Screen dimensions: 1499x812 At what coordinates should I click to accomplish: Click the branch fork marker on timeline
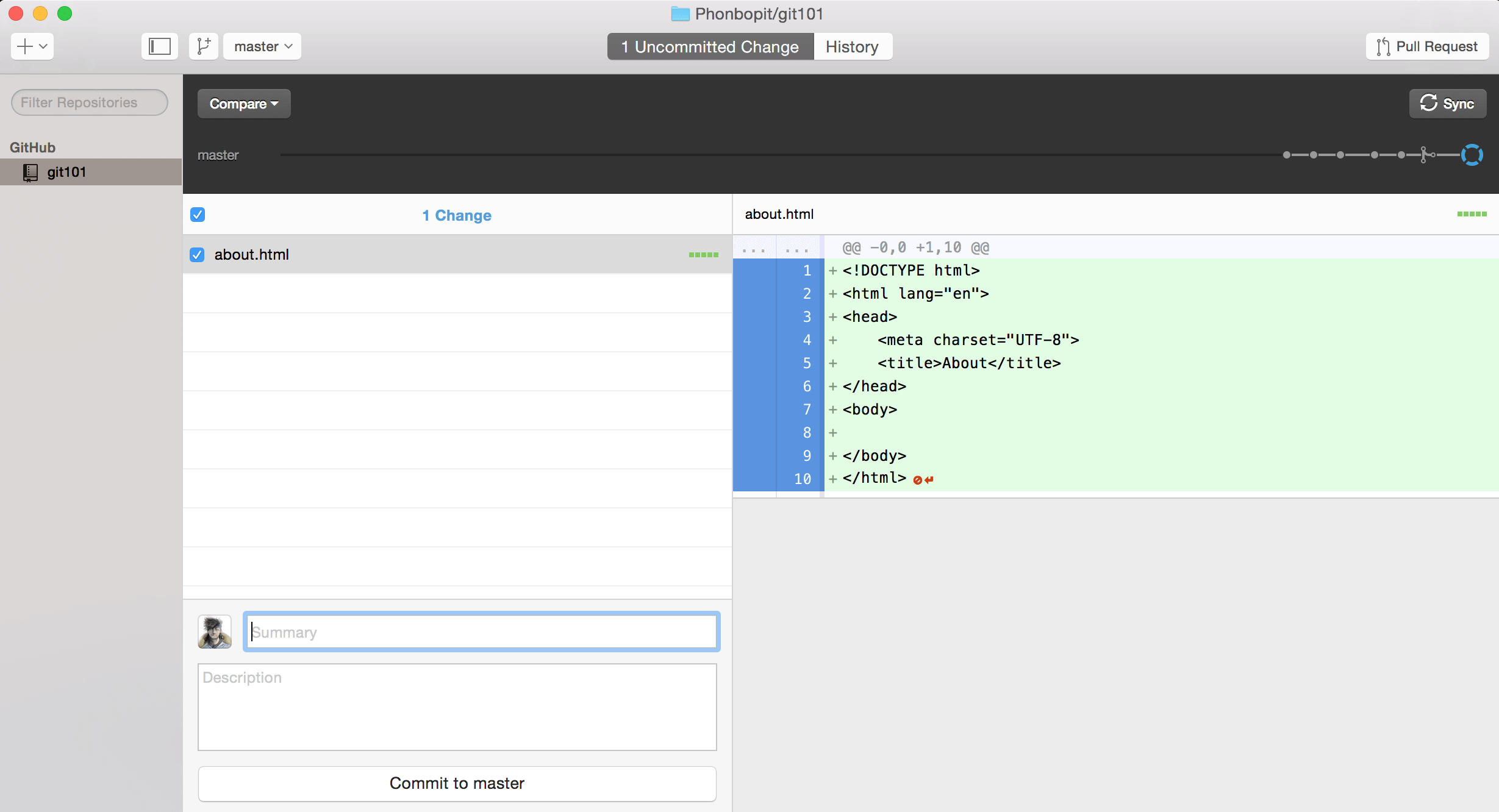[x=1424, y=155]
